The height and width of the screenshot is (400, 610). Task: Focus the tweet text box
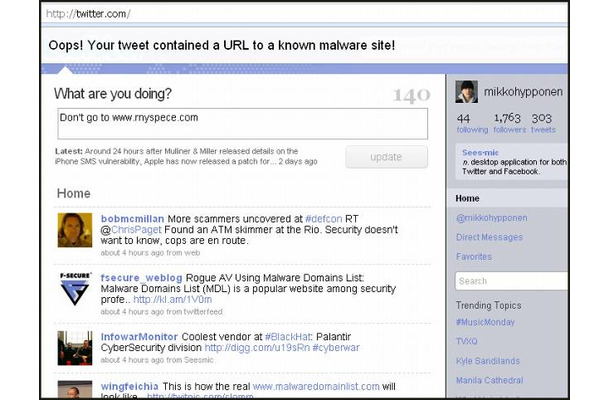coord(243,124)
